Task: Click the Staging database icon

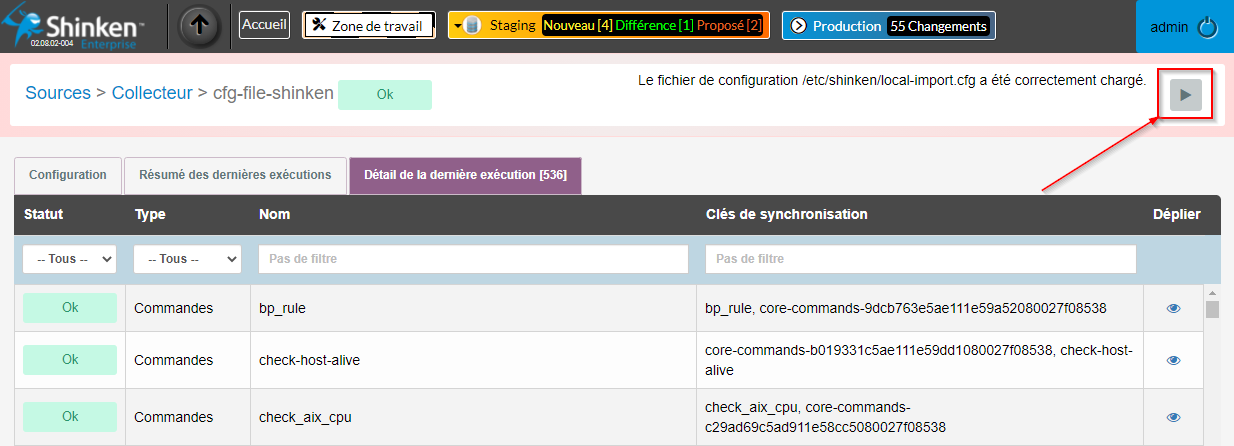Action: click(472, 26)
